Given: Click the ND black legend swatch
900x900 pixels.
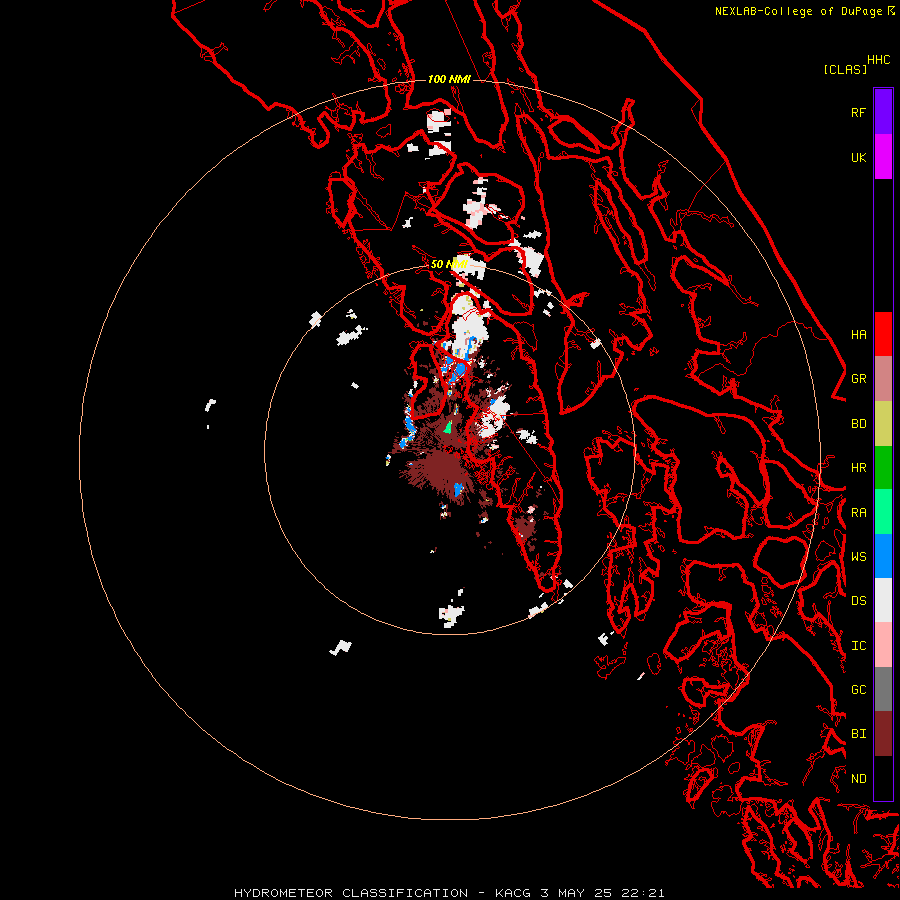Looking at the screenshot, I should [883, 778].
